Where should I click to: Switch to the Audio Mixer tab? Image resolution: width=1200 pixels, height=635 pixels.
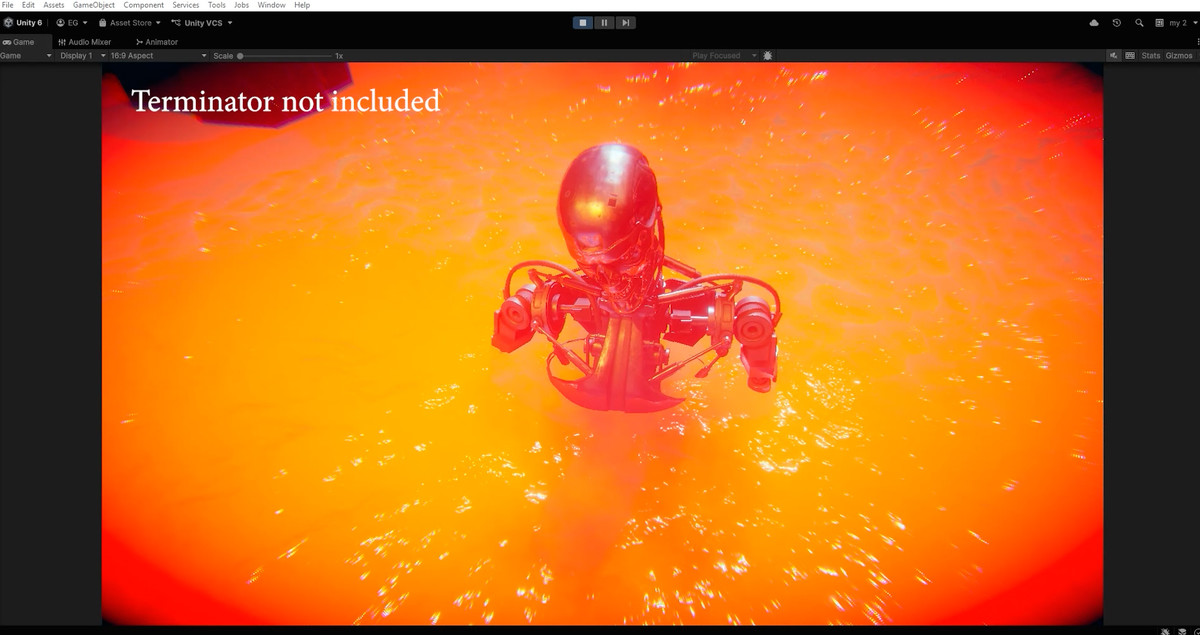(85, 42)
